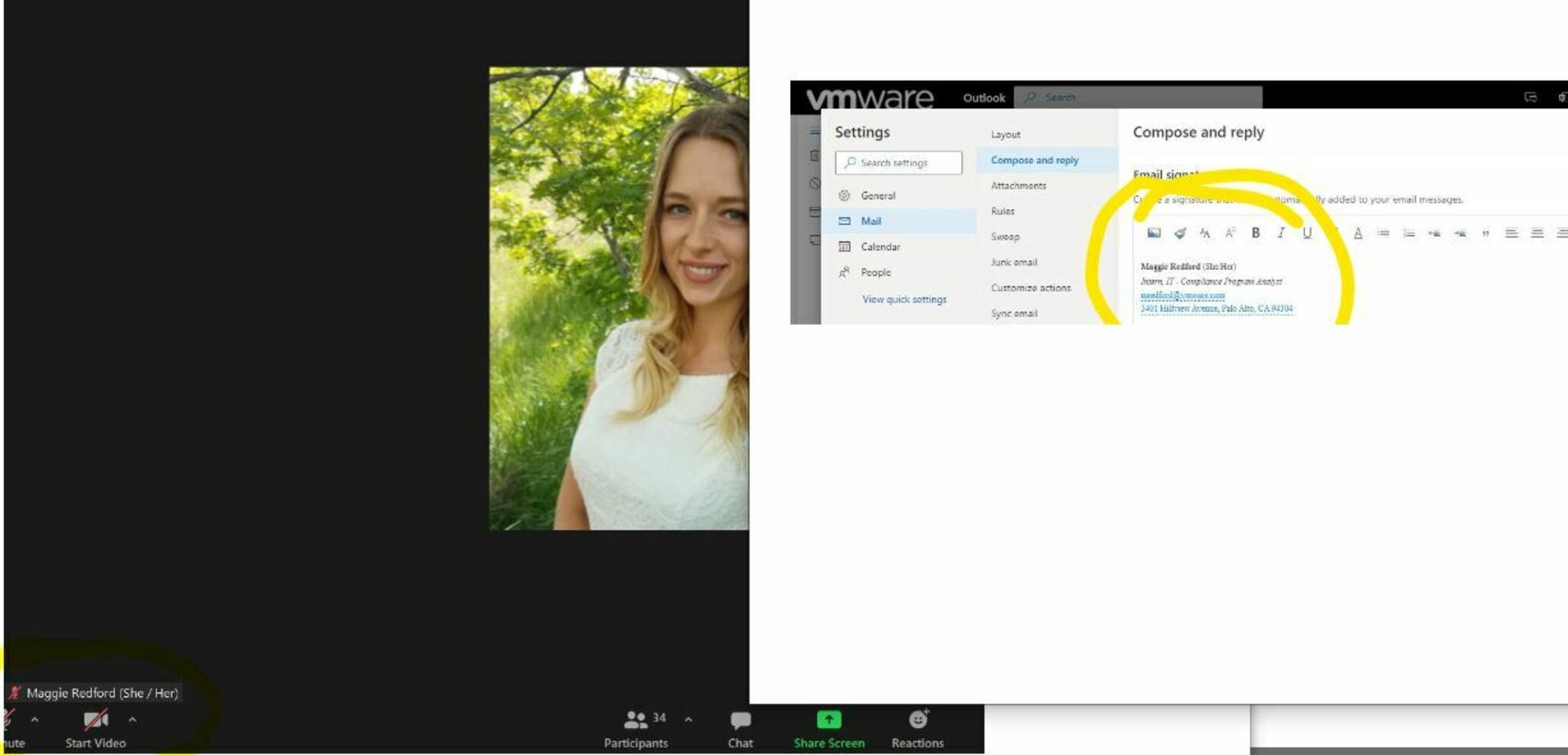This screenshot has width=1568, height=755.
Task: Change the signature font color
Action: [x=1357, y=234]
